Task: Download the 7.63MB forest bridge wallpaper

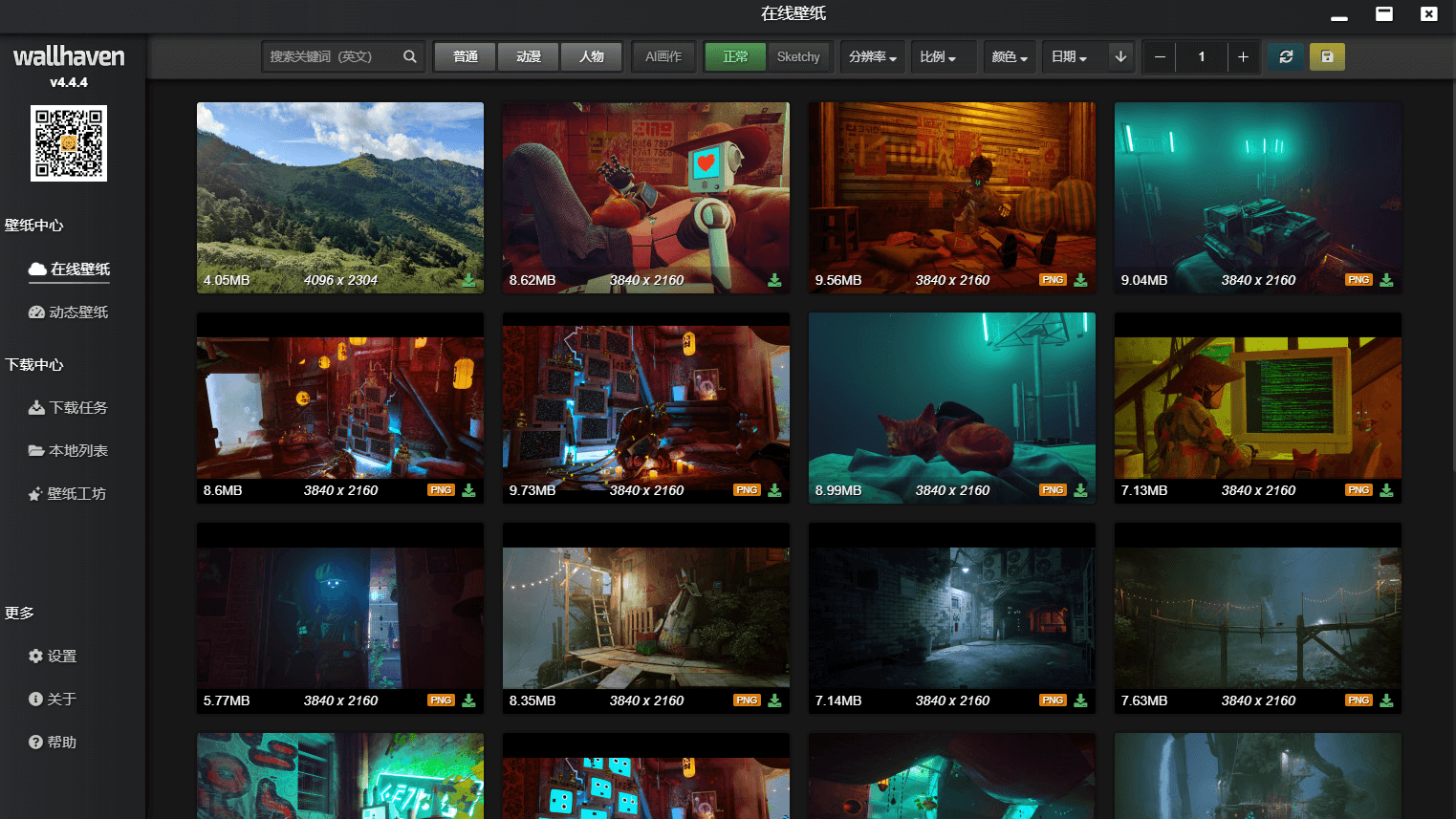Action: (1386, 700)
